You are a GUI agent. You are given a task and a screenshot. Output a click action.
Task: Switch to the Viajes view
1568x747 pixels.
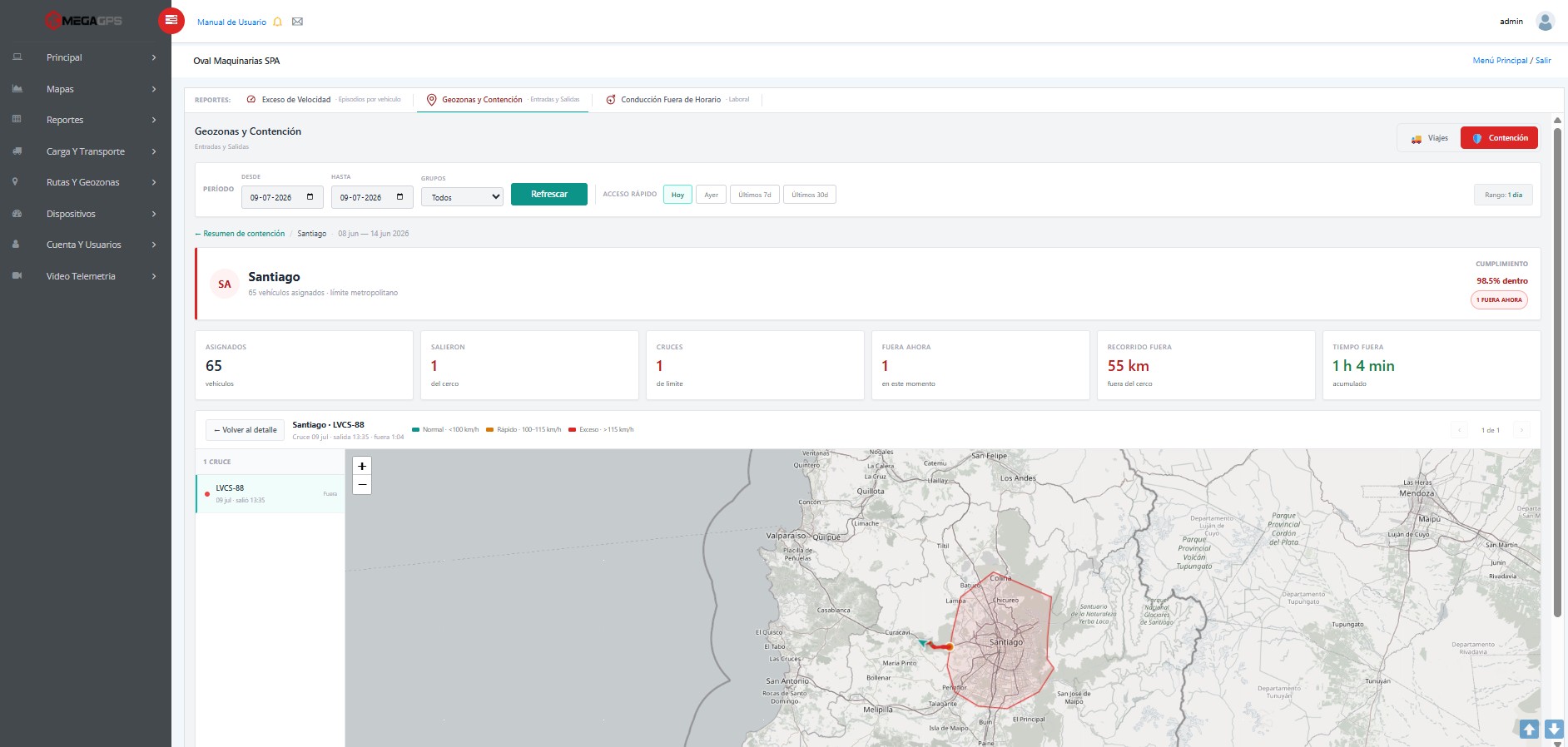click(x=1429, y=138)
